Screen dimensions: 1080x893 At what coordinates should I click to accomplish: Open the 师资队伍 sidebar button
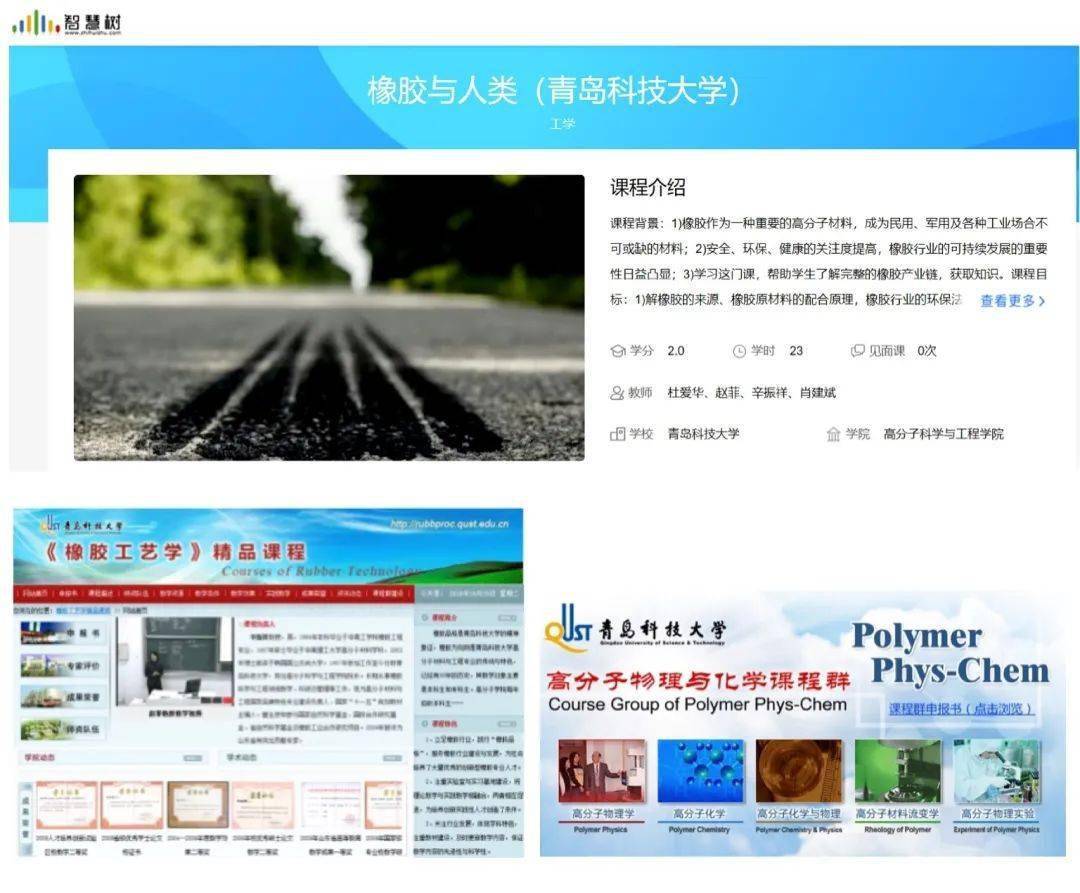pyautogui.click(x=63, y=728)
